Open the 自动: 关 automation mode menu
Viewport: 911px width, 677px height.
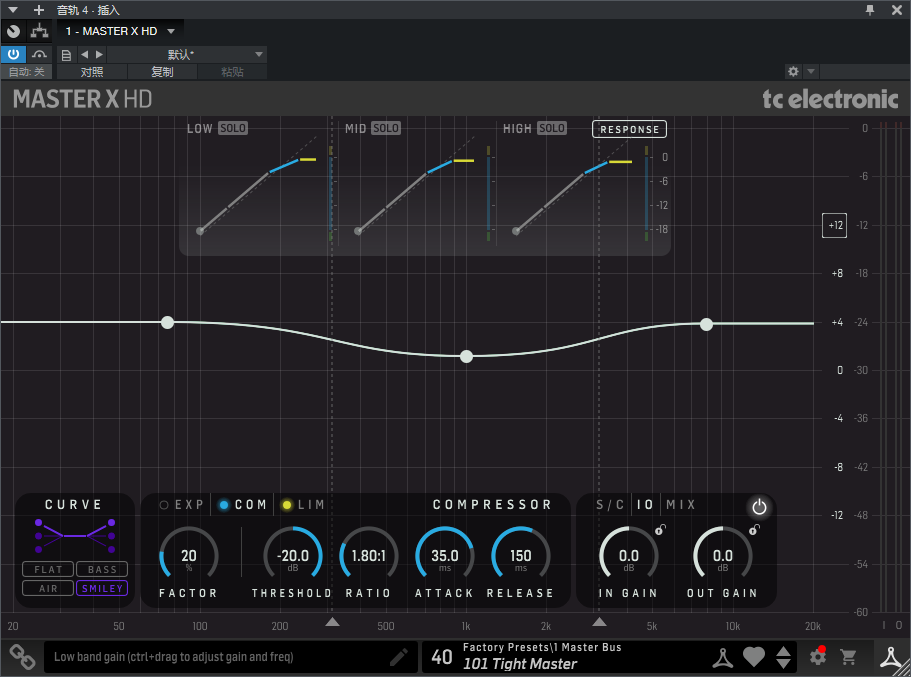point(26,71)
